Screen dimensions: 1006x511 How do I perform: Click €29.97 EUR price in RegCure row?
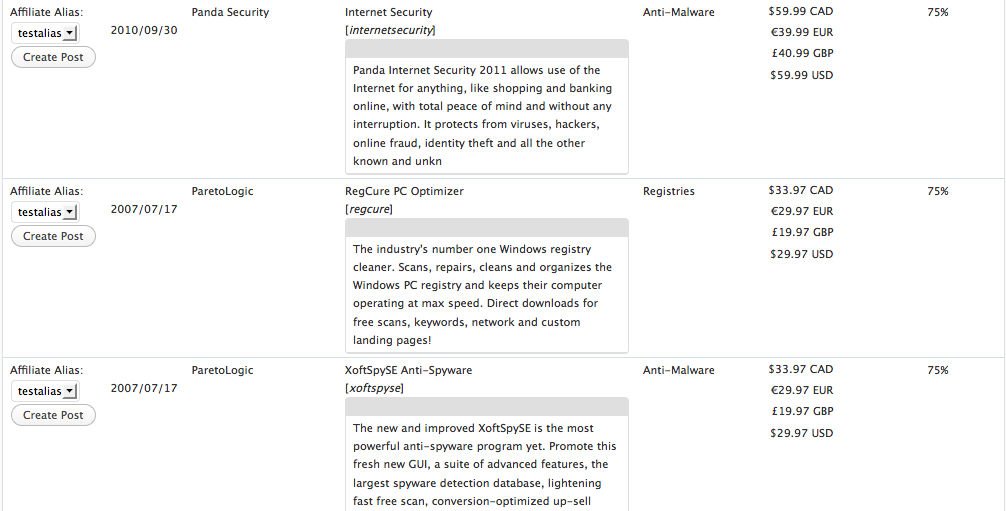802,211
